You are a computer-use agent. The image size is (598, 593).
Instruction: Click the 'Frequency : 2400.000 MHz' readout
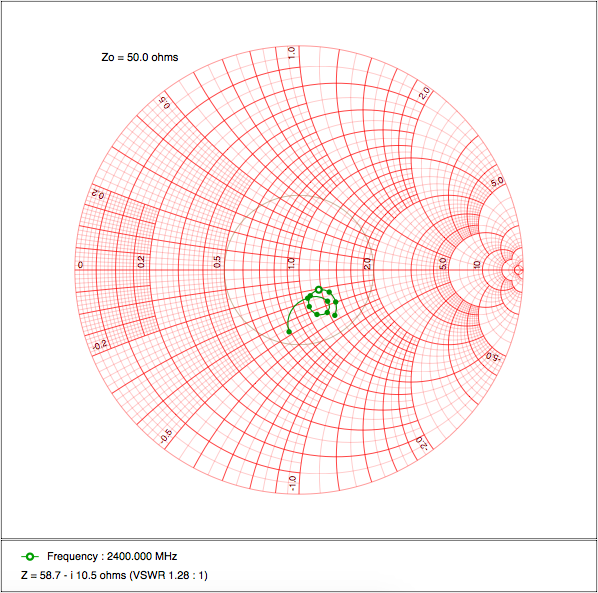(112, 556)
